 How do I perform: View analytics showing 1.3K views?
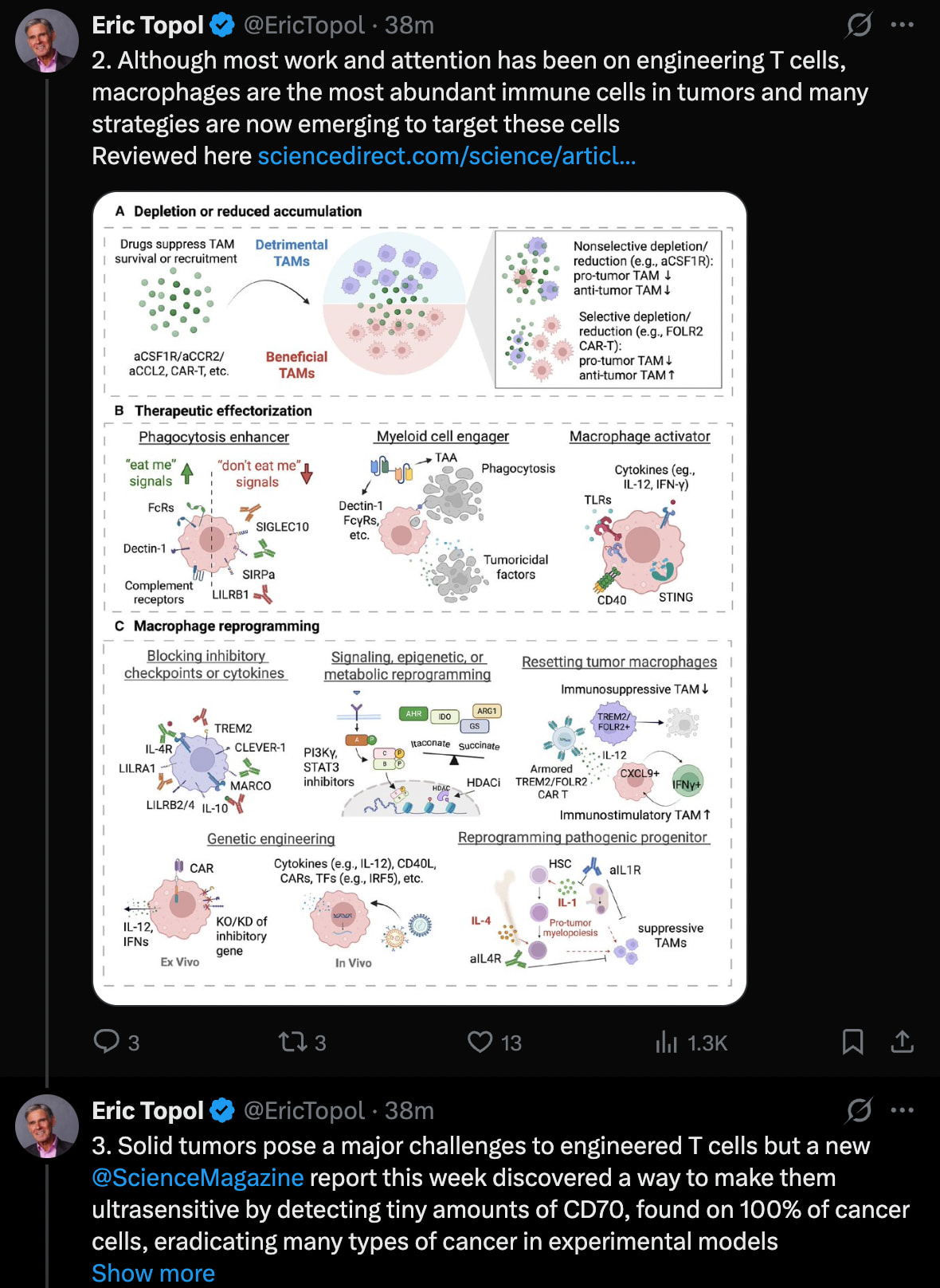coord(667,1042)
